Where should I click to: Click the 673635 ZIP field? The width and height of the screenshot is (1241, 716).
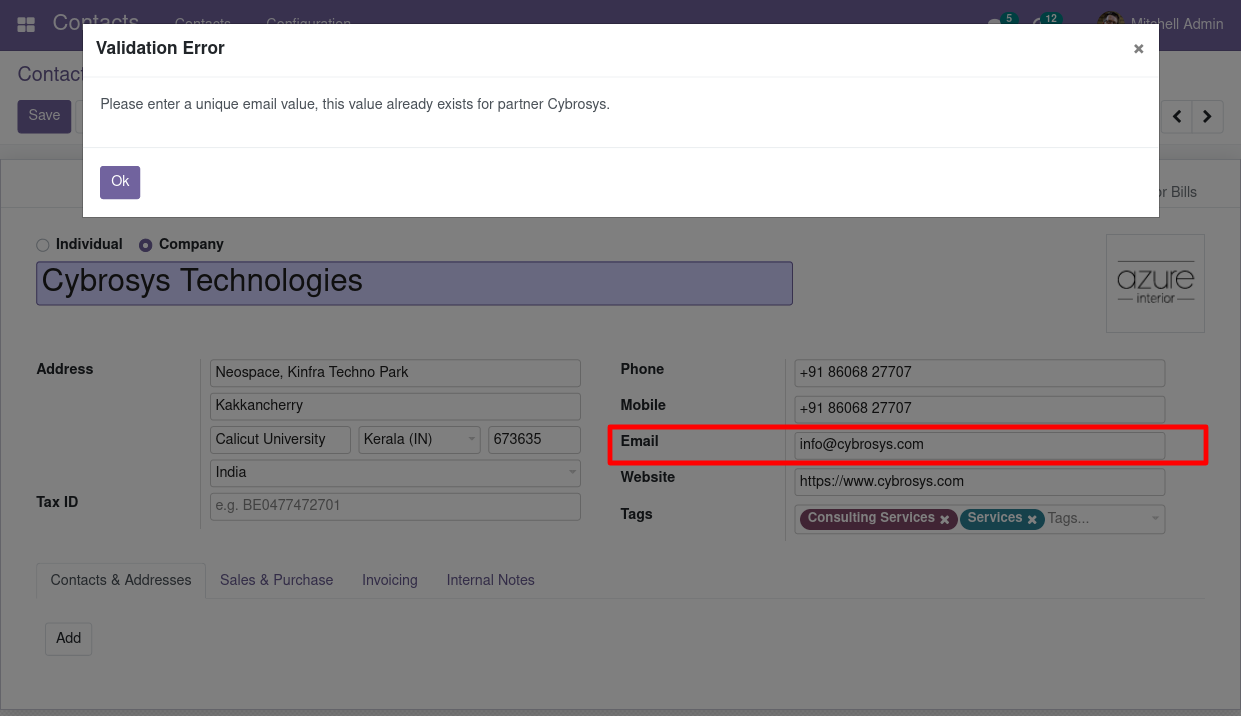coord(534,440)
